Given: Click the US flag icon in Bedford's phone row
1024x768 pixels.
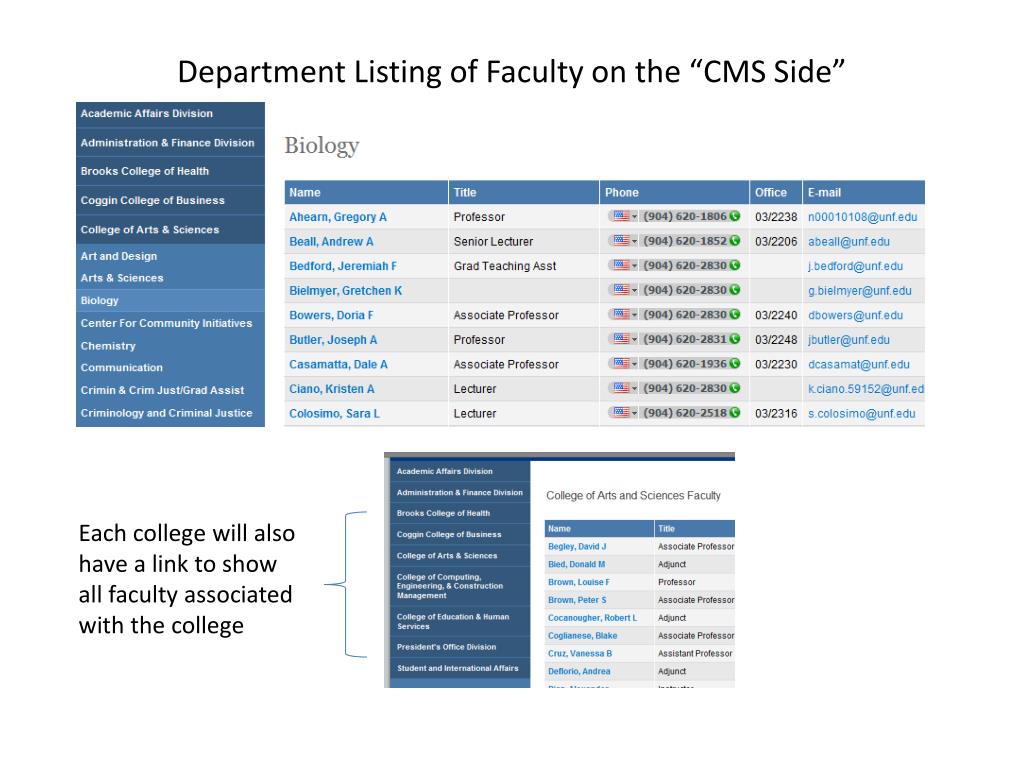Looking at the screenshot, I should click(622, 265).
